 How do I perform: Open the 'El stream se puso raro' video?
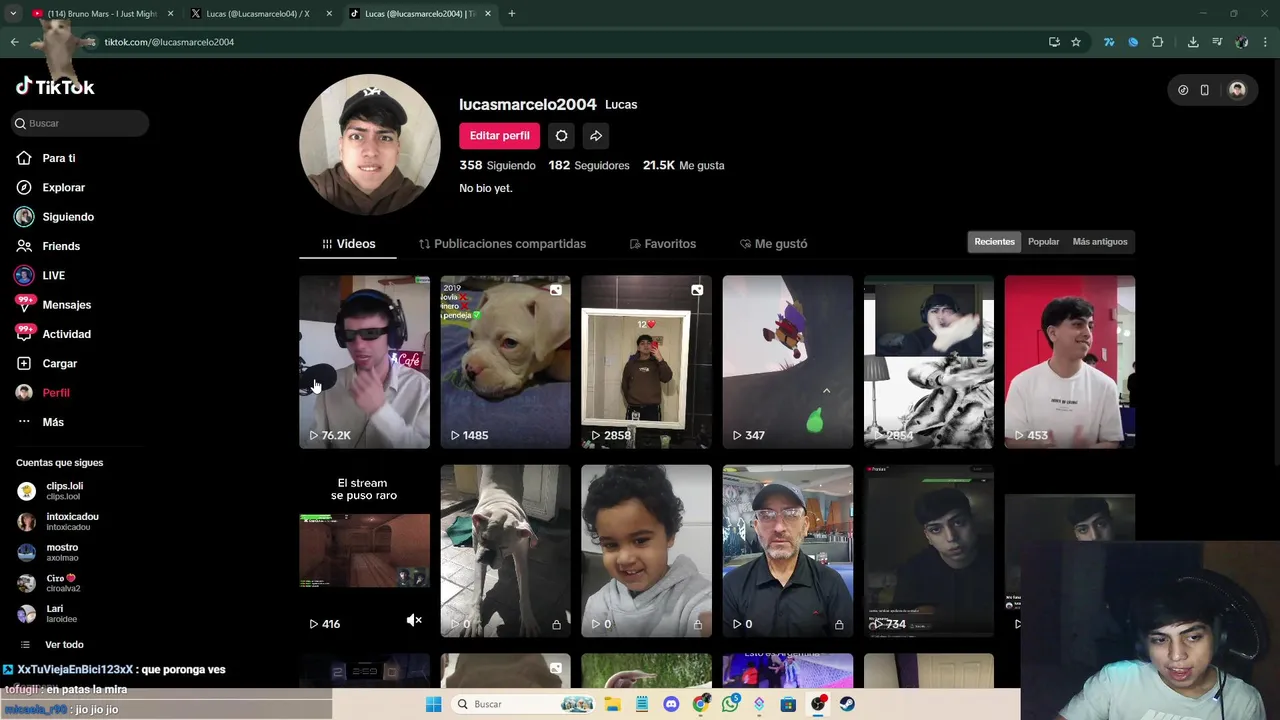(x=364, y=550)
